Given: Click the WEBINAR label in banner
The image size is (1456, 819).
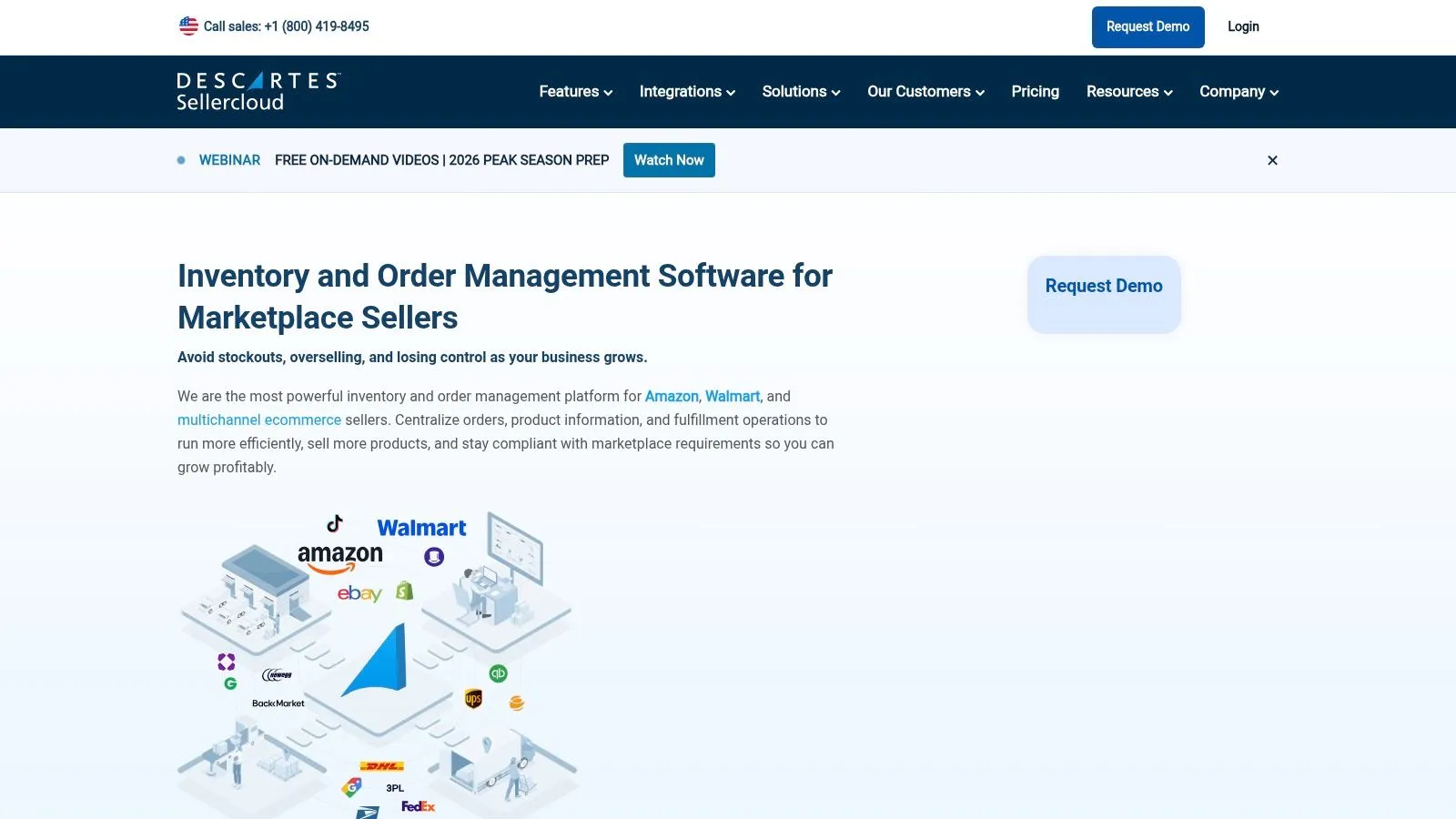Looking at the screenshot, I should tap(229, 160).
